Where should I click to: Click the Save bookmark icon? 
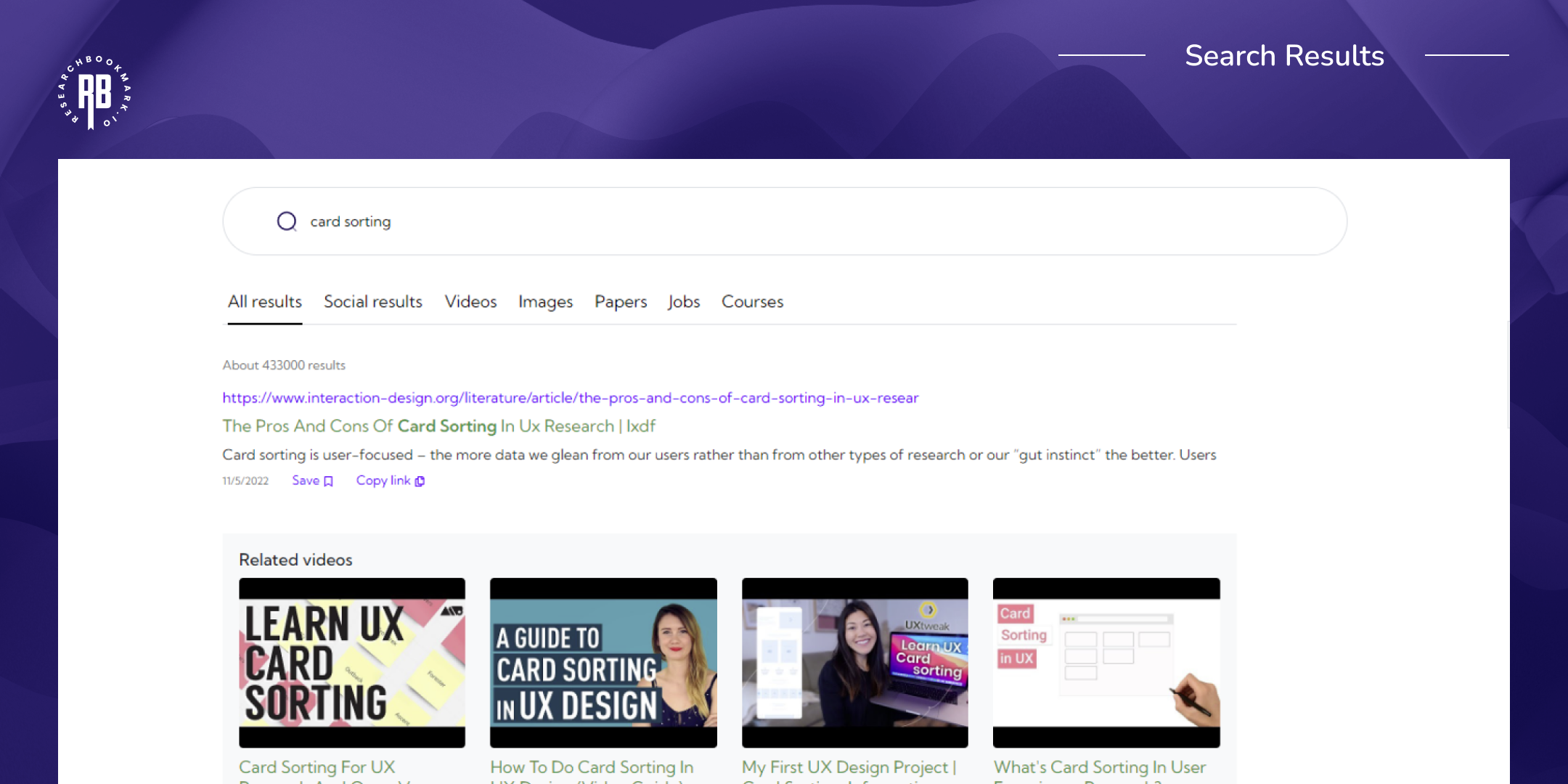click(327, 481)
